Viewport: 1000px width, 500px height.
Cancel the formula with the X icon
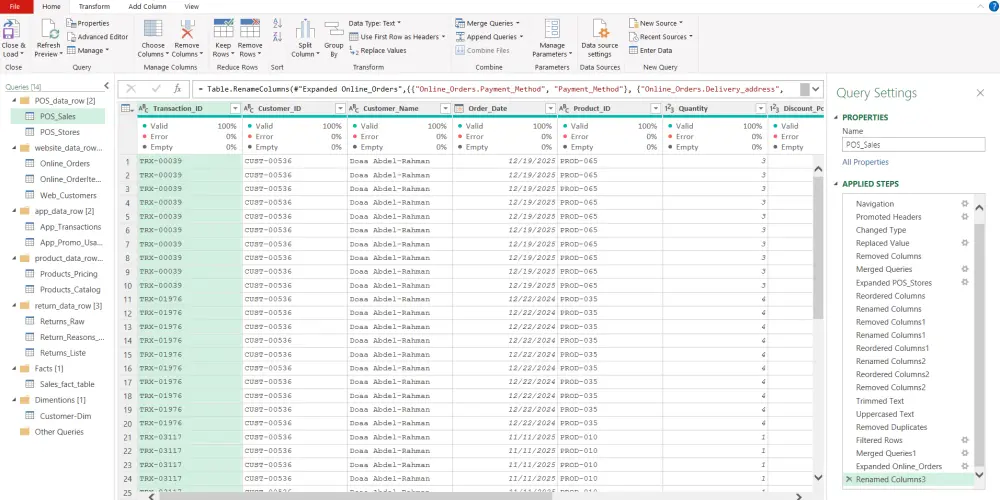131,89
